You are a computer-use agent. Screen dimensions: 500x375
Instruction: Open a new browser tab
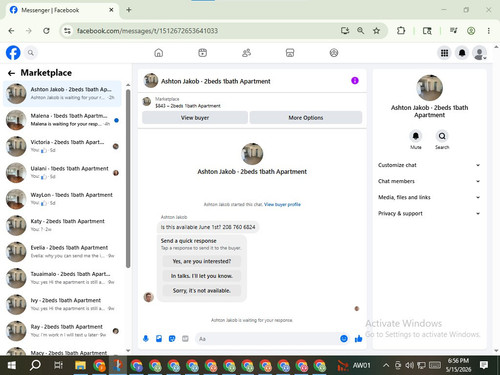[129, 10]
